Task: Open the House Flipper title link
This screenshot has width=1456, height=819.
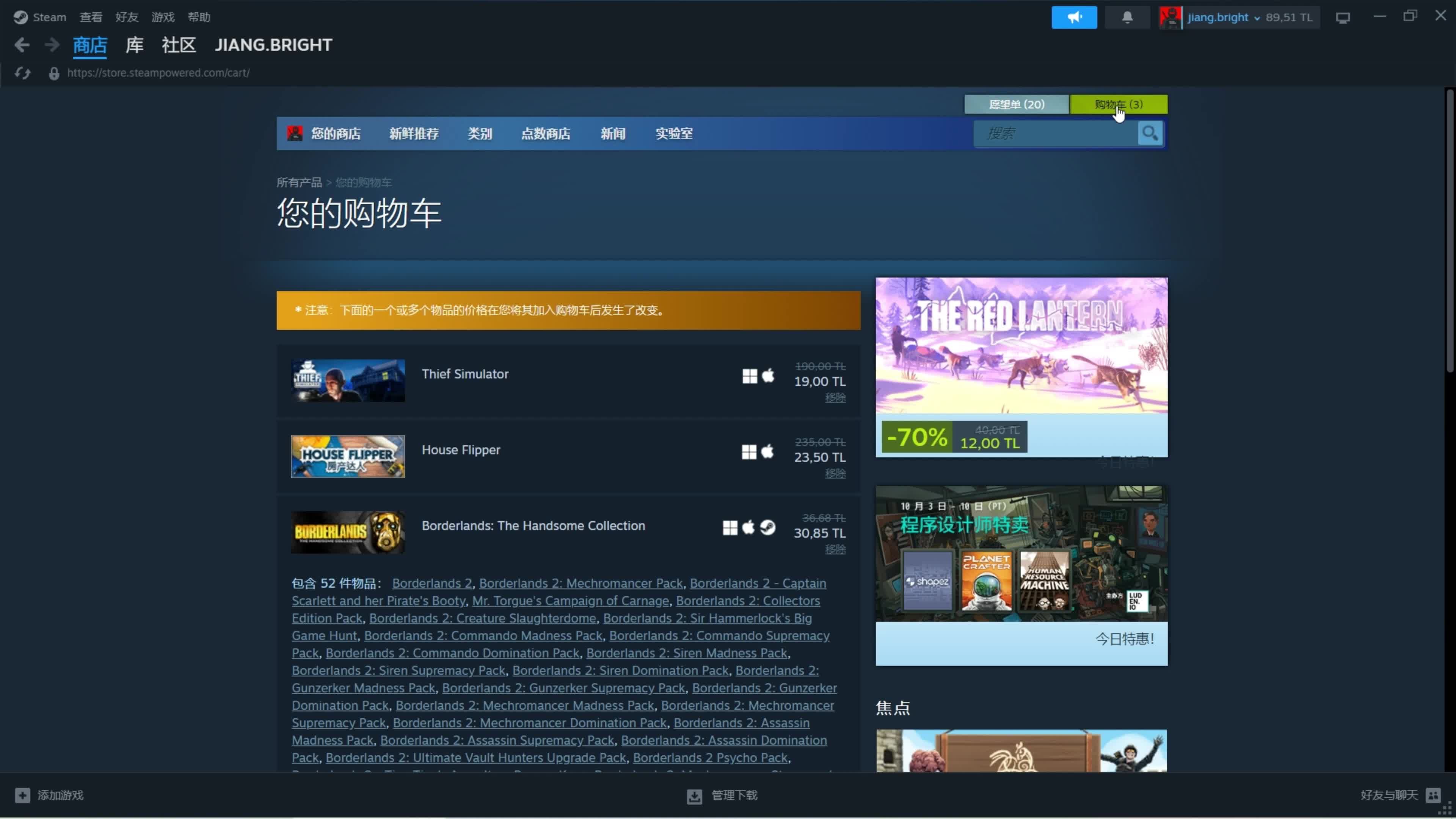Action: pos(461,450)
